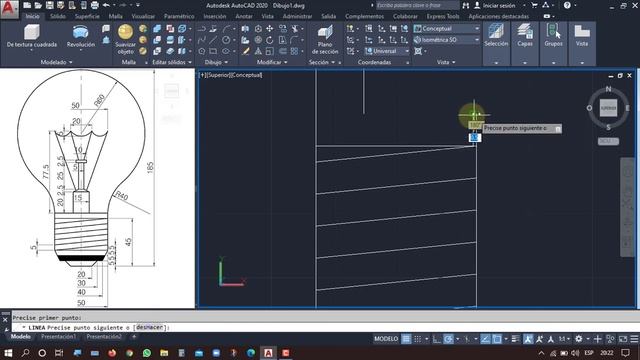Click the Plano de sección tool
Viewport: 640px width, 360px height.
325,39
